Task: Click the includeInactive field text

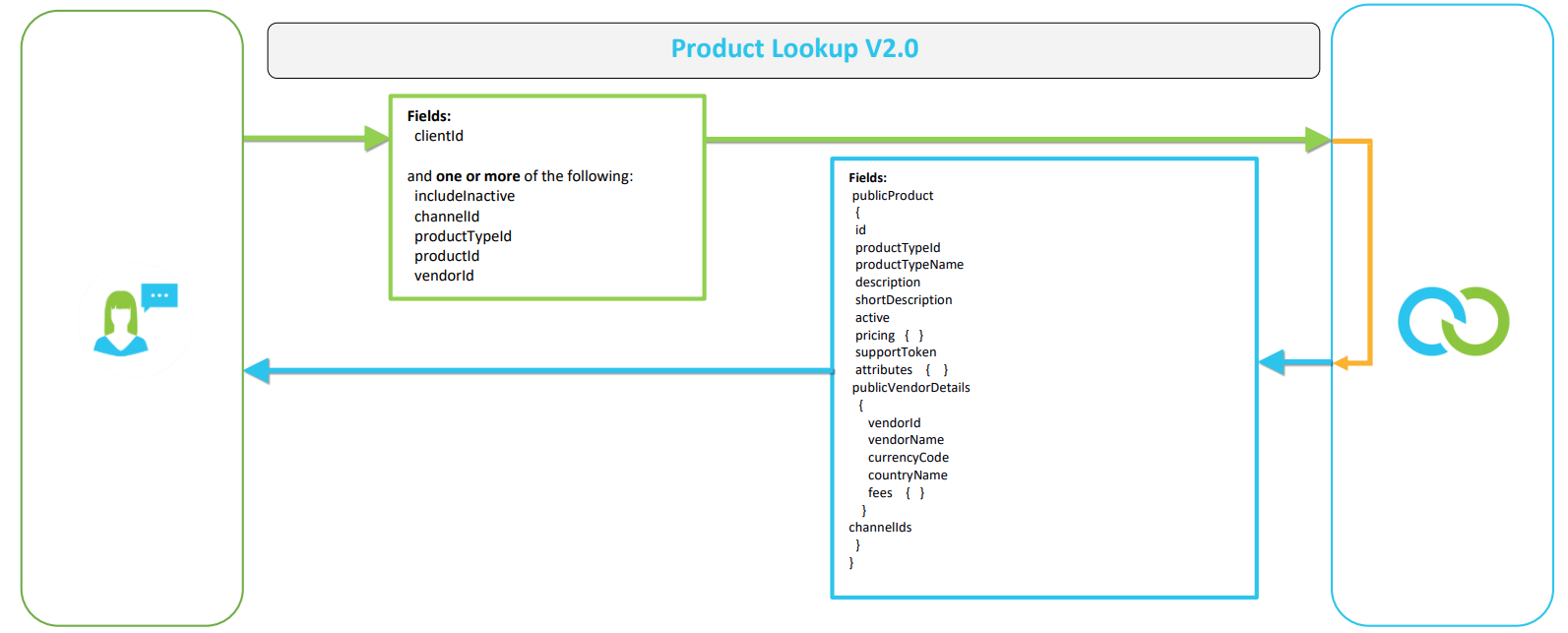Action: pyautogui.click(x=465, y=196)
